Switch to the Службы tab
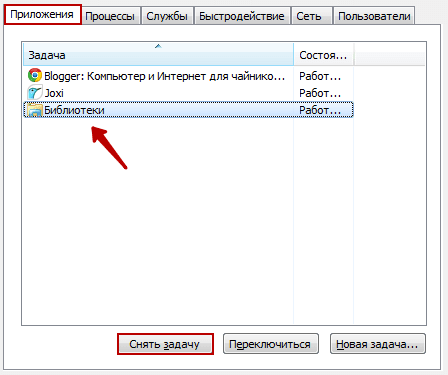The width and height of the screenshot is (448, 375). tap(167, 16)
